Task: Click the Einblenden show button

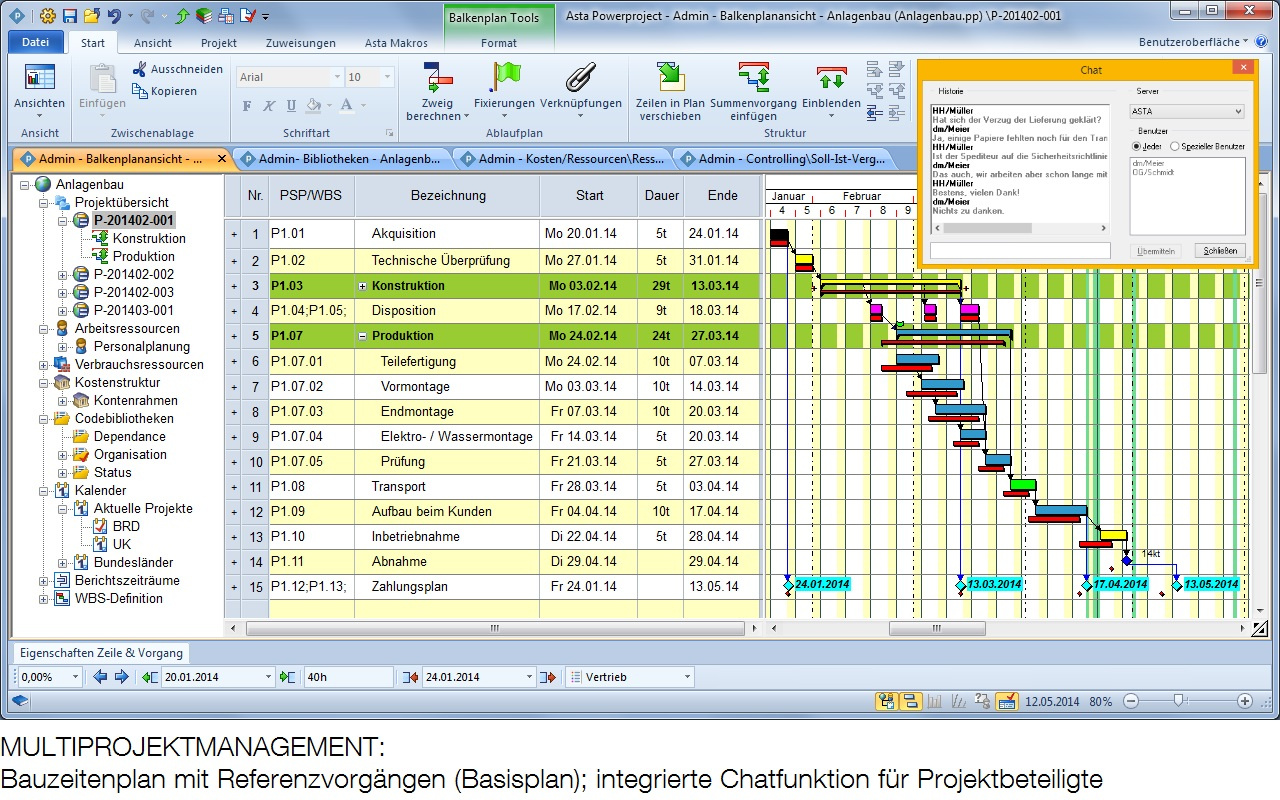Action: pos(831,92)
